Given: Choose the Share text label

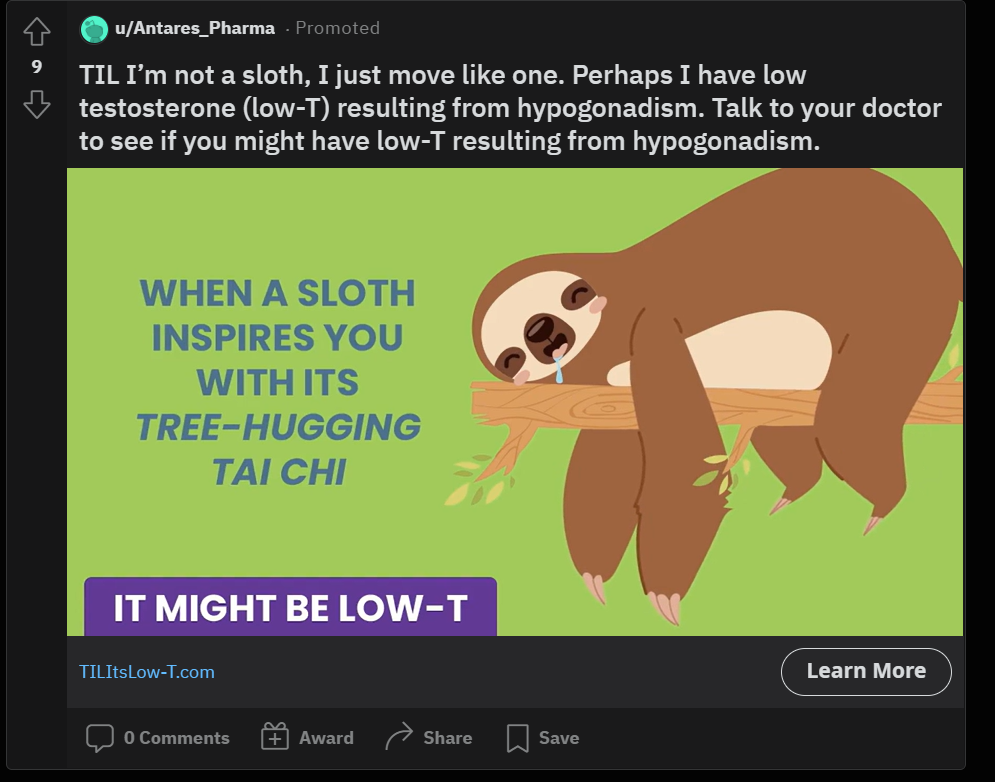Looking at the screenshot, I should coord(447,738).
